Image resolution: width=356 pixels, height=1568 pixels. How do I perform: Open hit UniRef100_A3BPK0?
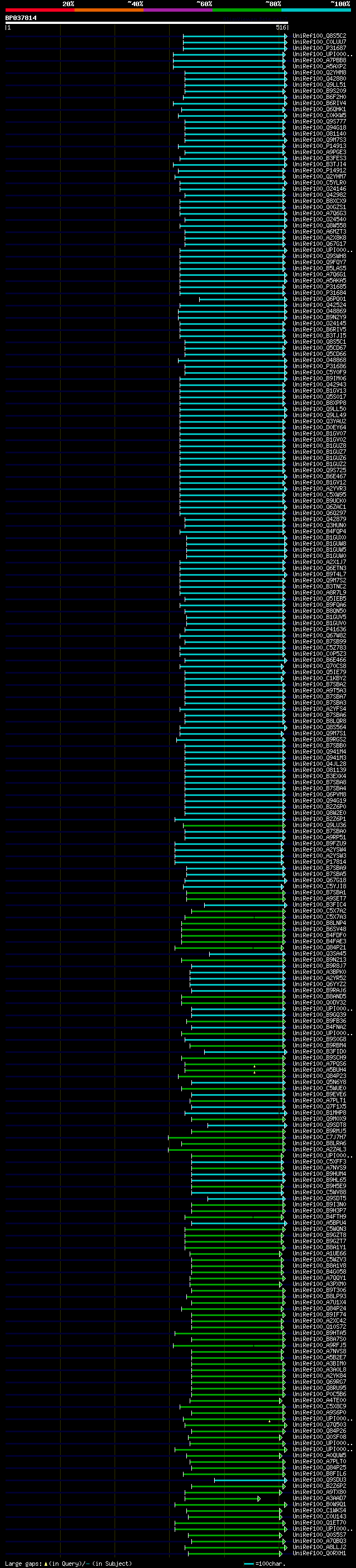pyautogui.click(x=319, y=972)
